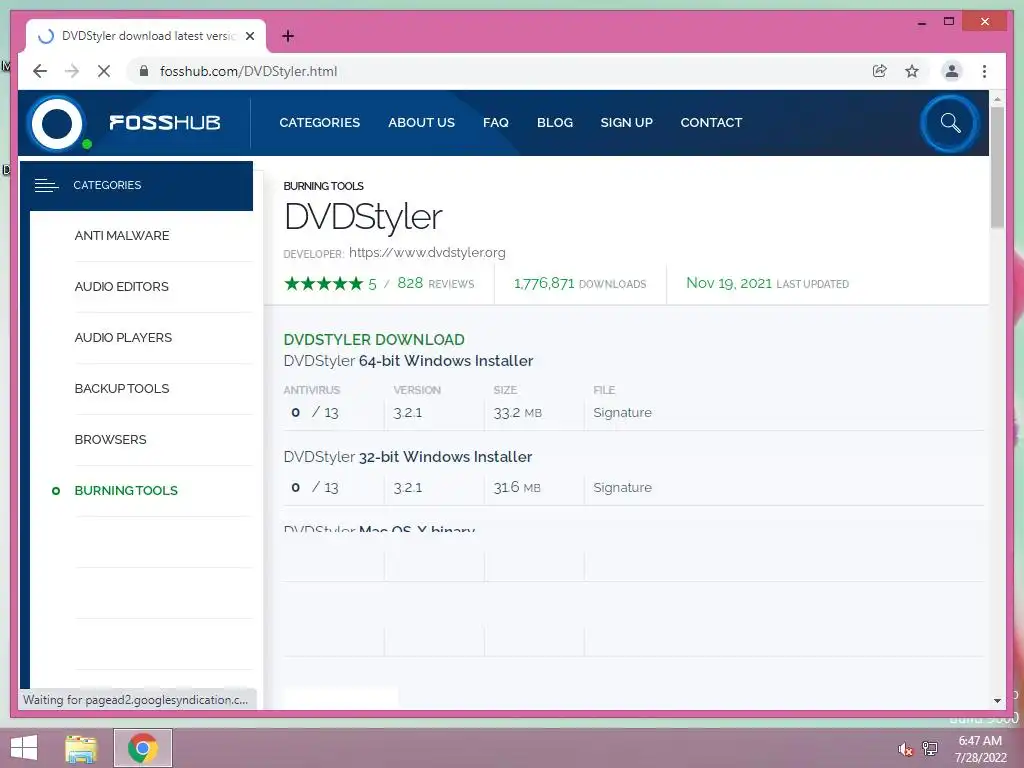Click BURNING TOOLS breadcrumb above title
The image size is (1024, 768).
323,186
